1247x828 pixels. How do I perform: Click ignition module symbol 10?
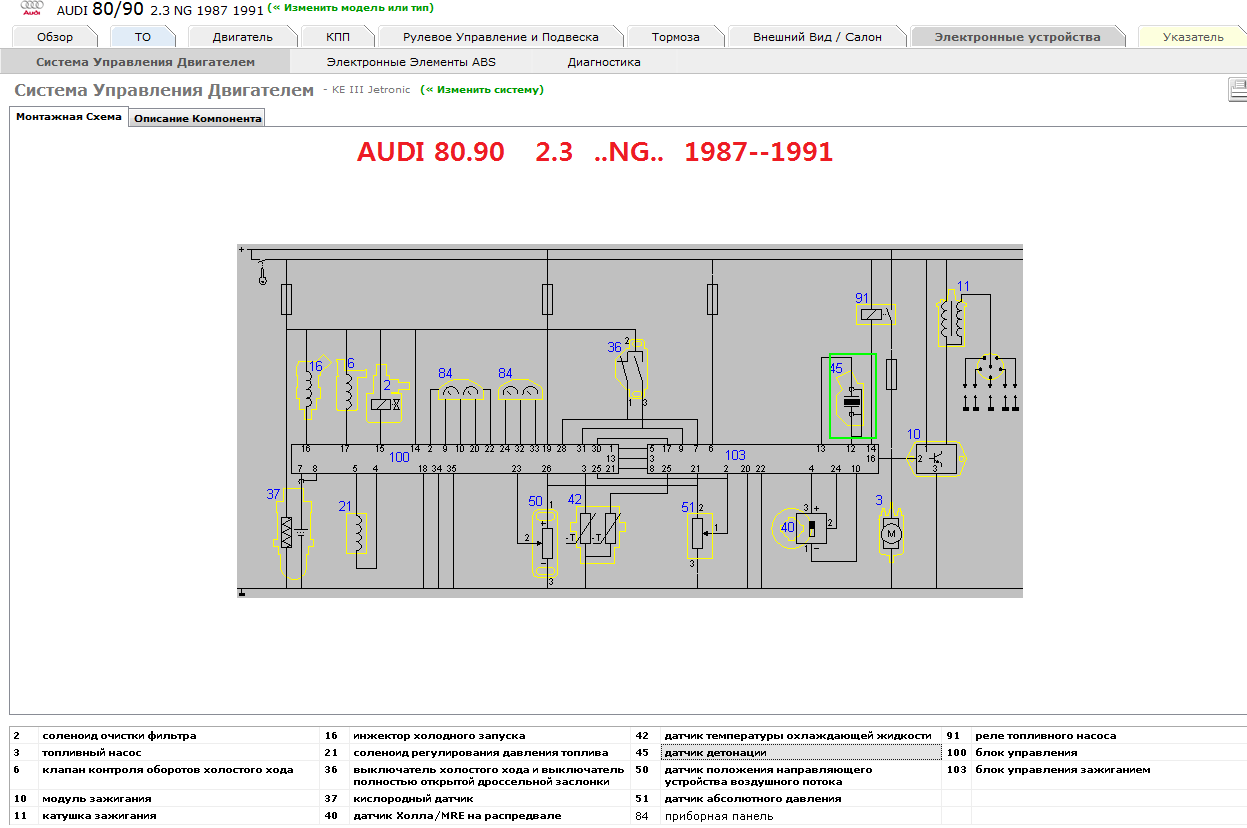coord(936,459)
